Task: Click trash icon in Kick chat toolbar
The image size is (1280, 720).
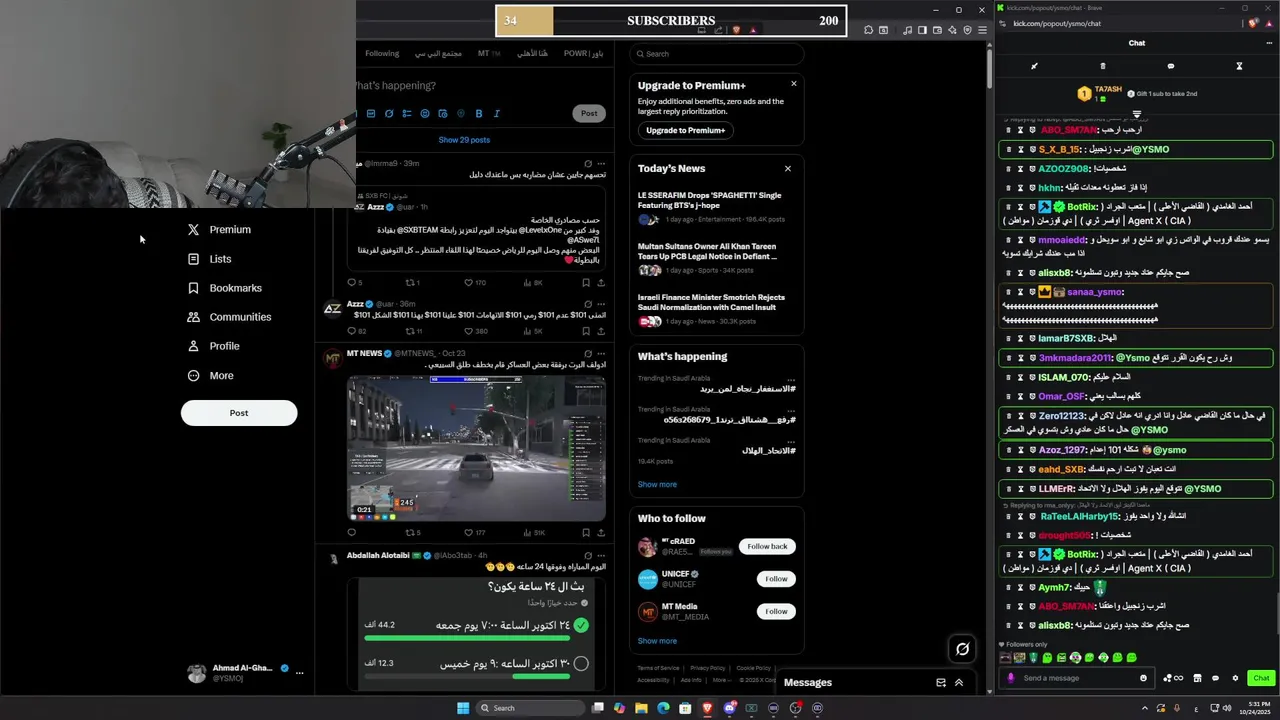Action: 1103,66
